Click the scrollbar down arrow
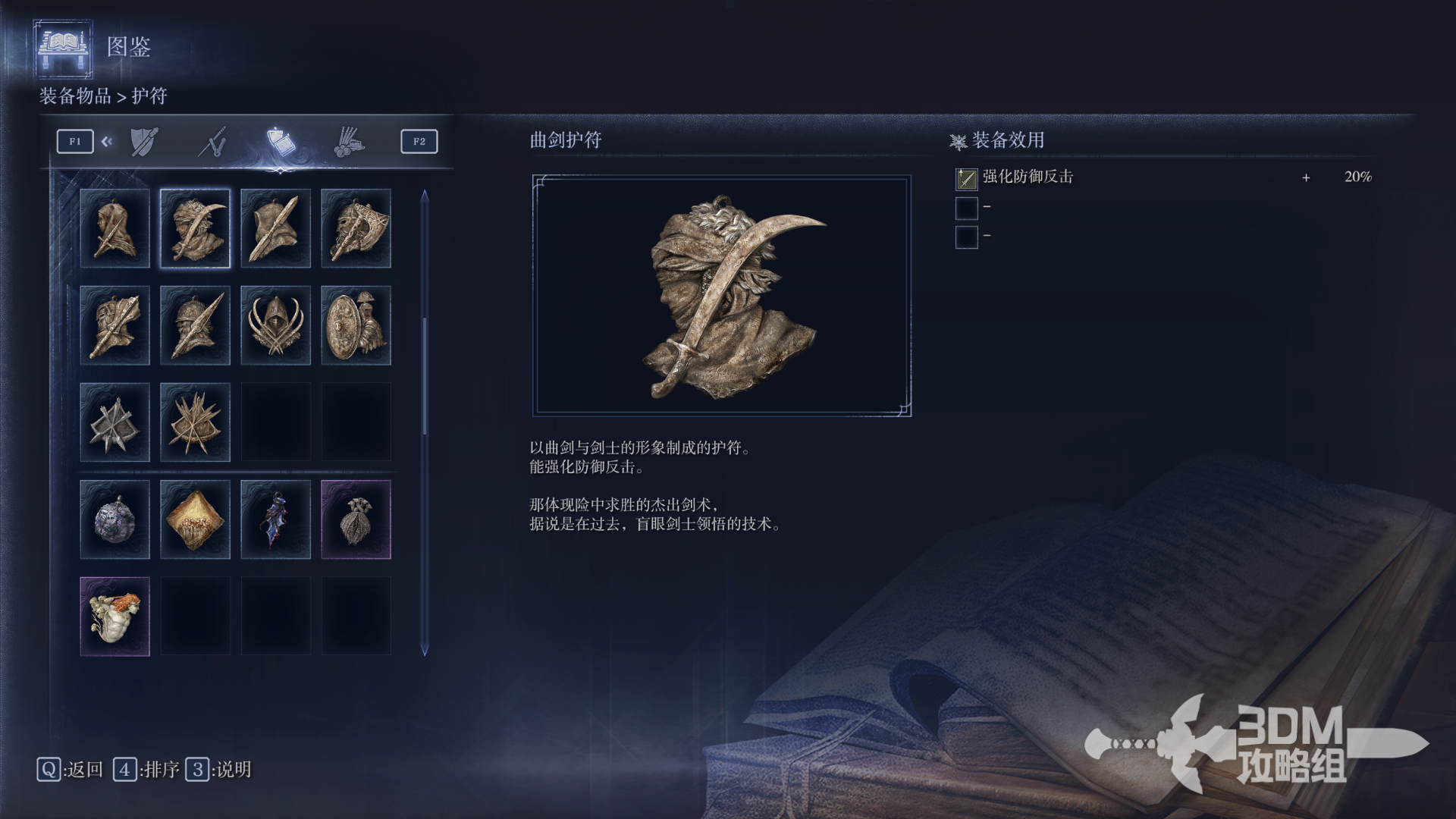 click(425, 649)
